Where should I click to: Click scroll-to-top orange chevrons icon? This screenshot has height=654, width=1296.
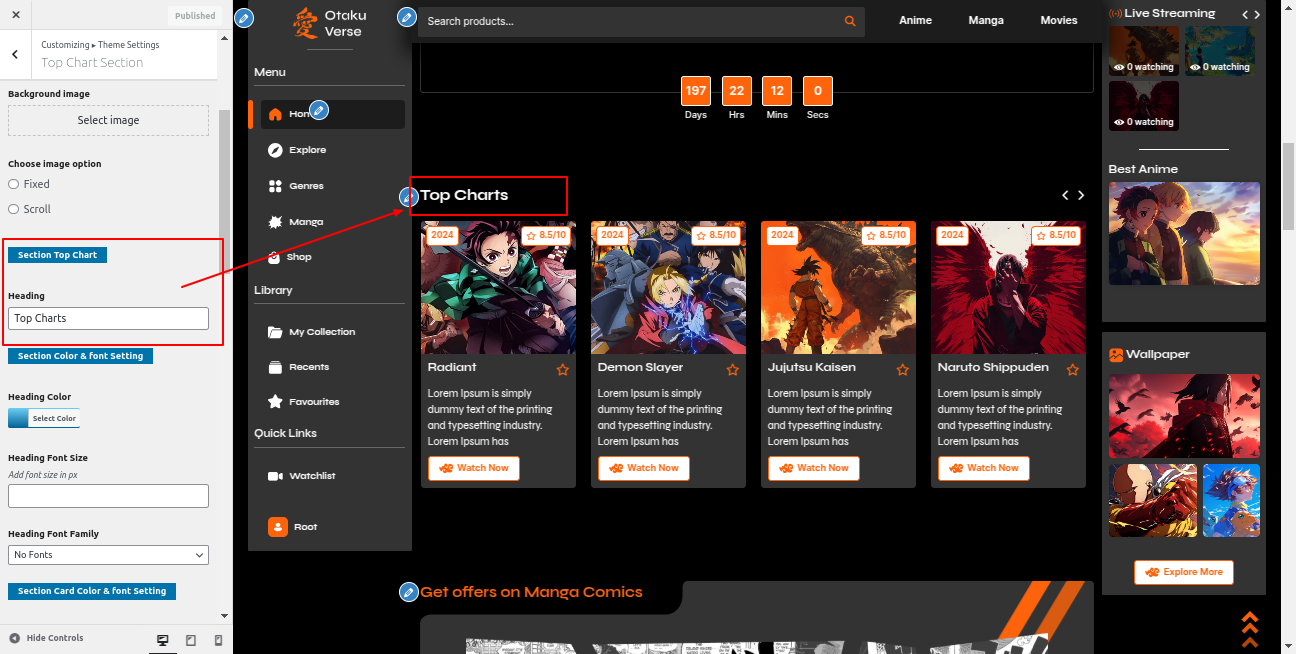click(1249, 629)
